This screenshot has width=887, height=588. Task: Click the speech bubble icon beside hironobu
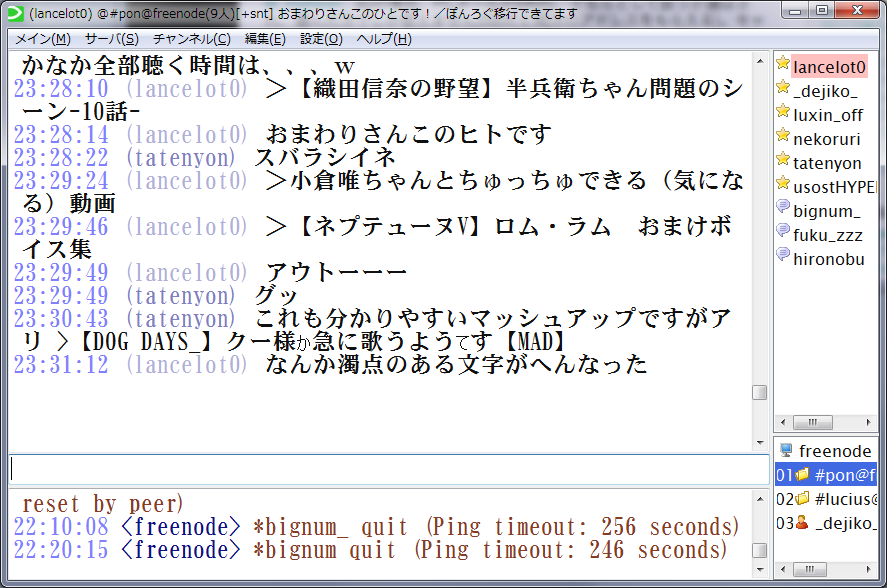(783, 258)
